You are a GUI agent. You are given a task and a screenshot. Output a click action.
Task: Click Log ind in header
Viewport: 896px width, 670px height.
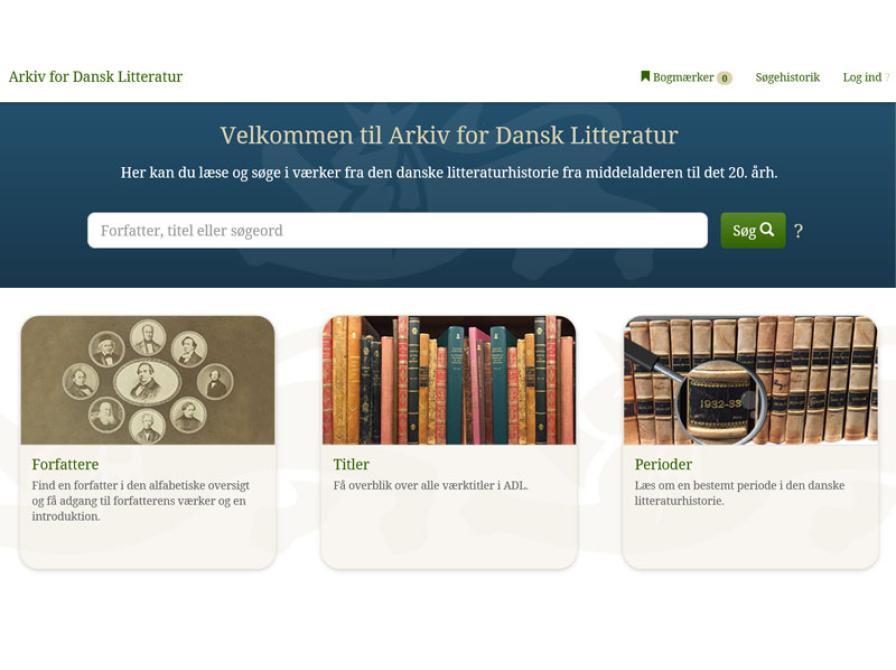(862, 77)
